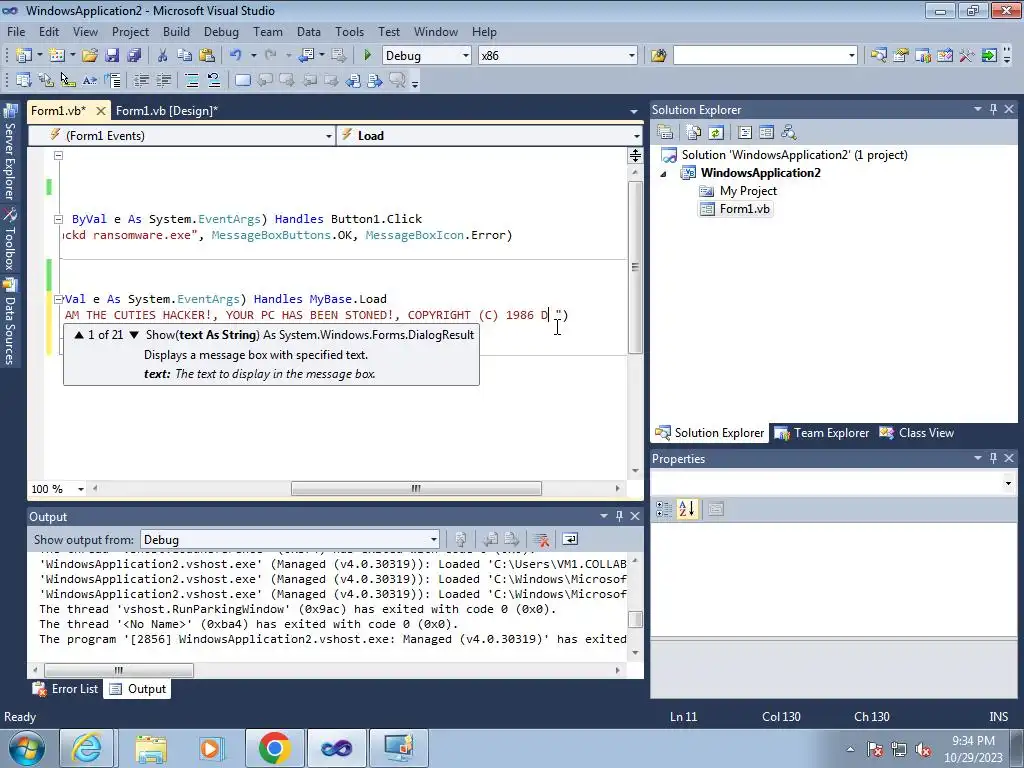1024x768 pixels.
Task: Click the Display Parameter Info icon
Action: pyautogui.click(x=46, y=80)
